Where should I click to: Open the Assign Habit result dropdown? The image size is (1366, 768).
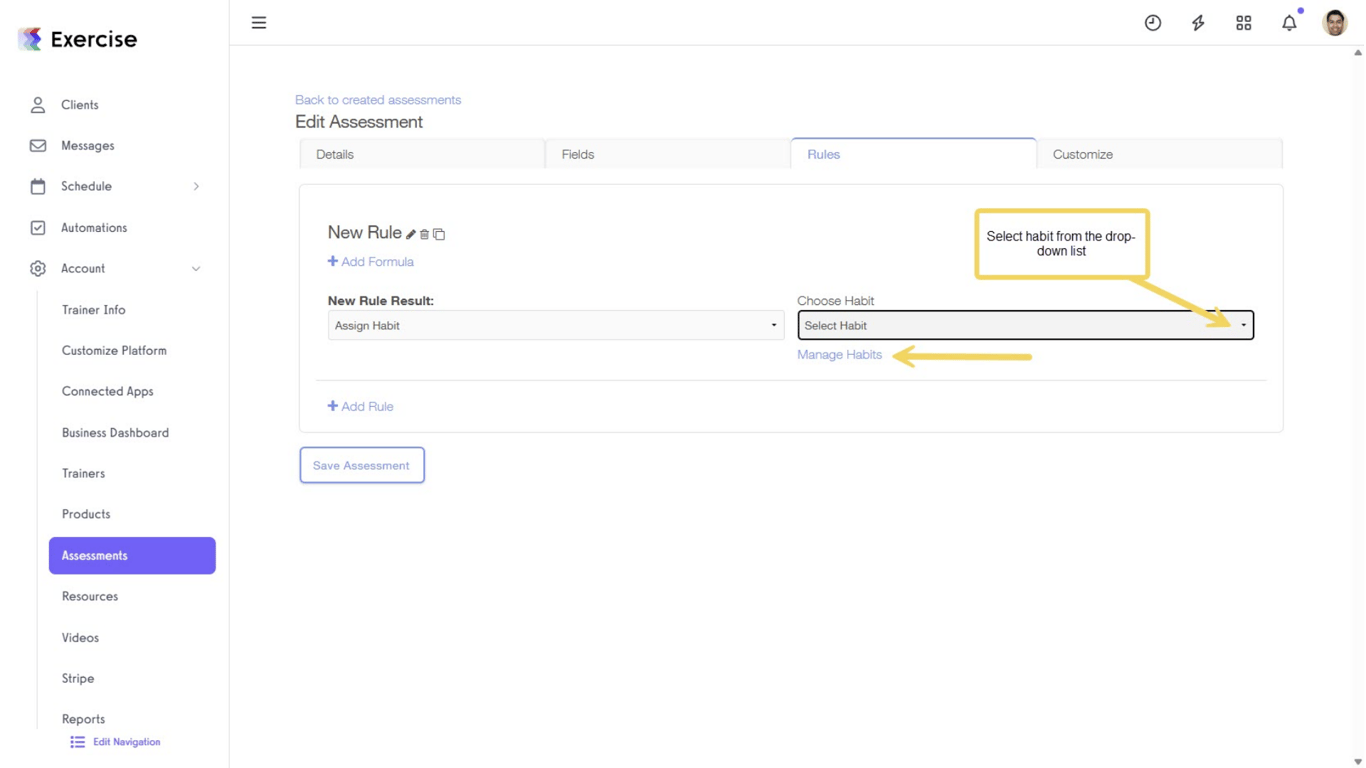[x=555, y=325]
